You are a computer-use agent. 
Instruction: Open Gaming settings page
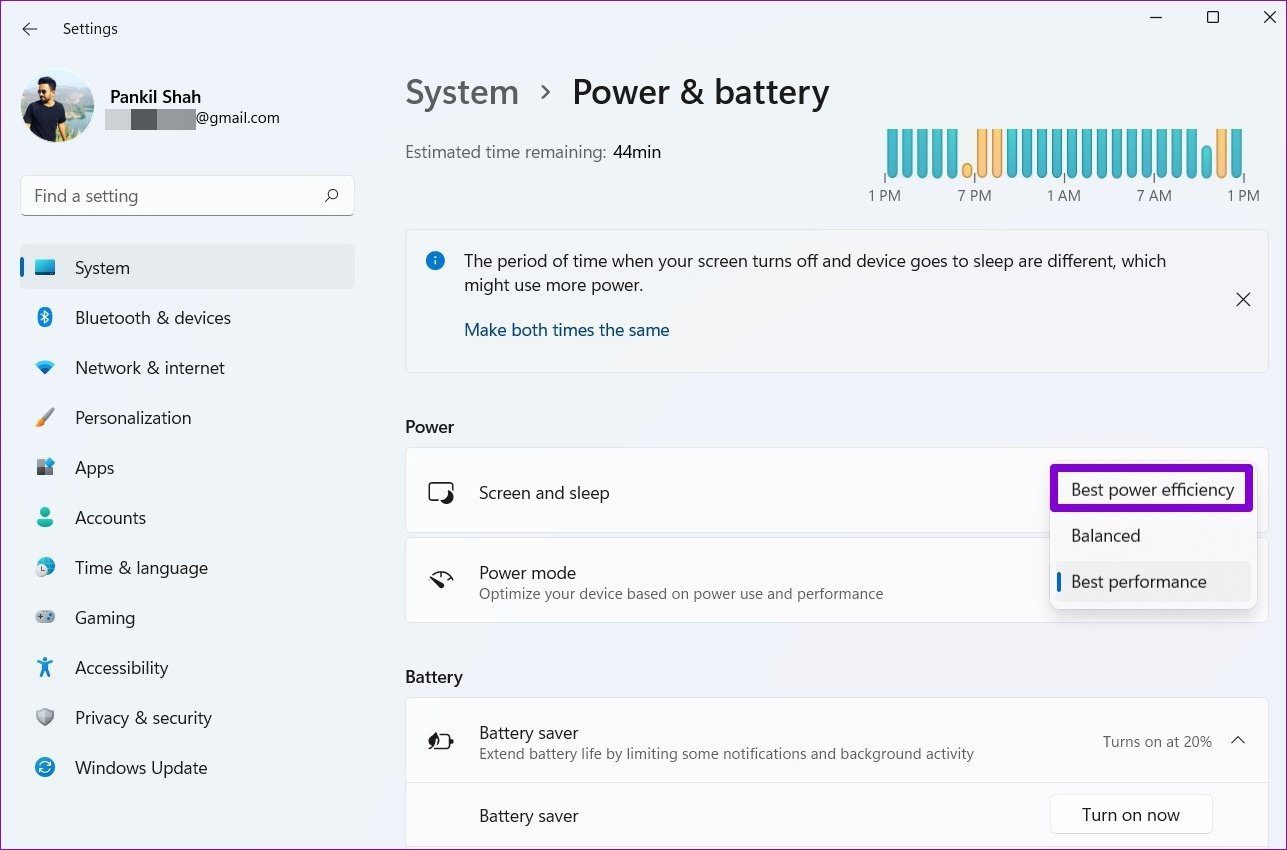coord(187,618)
